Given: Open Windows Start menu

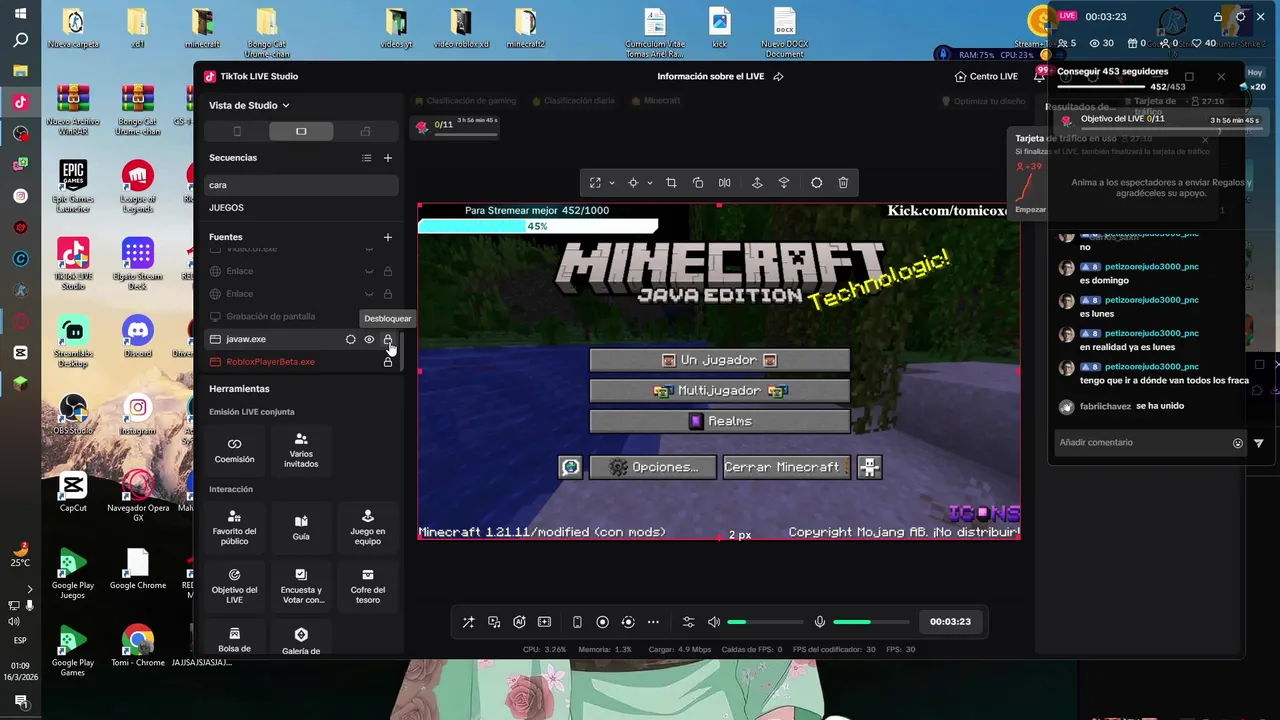Looking at the screenshot, I should click(20, 14).
